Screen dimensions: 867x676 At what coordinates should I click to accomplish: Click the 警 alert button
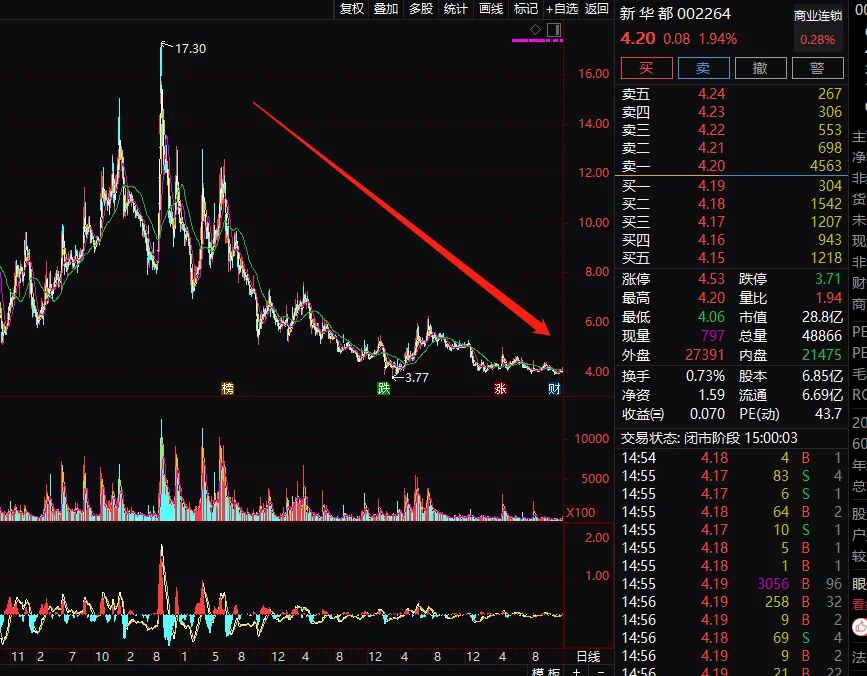(x=818, y=68)
